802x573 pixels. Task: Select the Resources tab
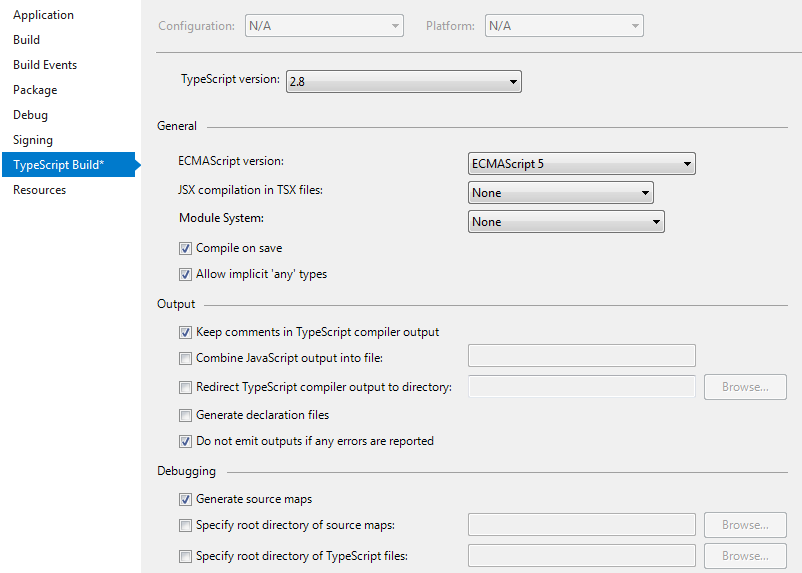coord(39,190)
